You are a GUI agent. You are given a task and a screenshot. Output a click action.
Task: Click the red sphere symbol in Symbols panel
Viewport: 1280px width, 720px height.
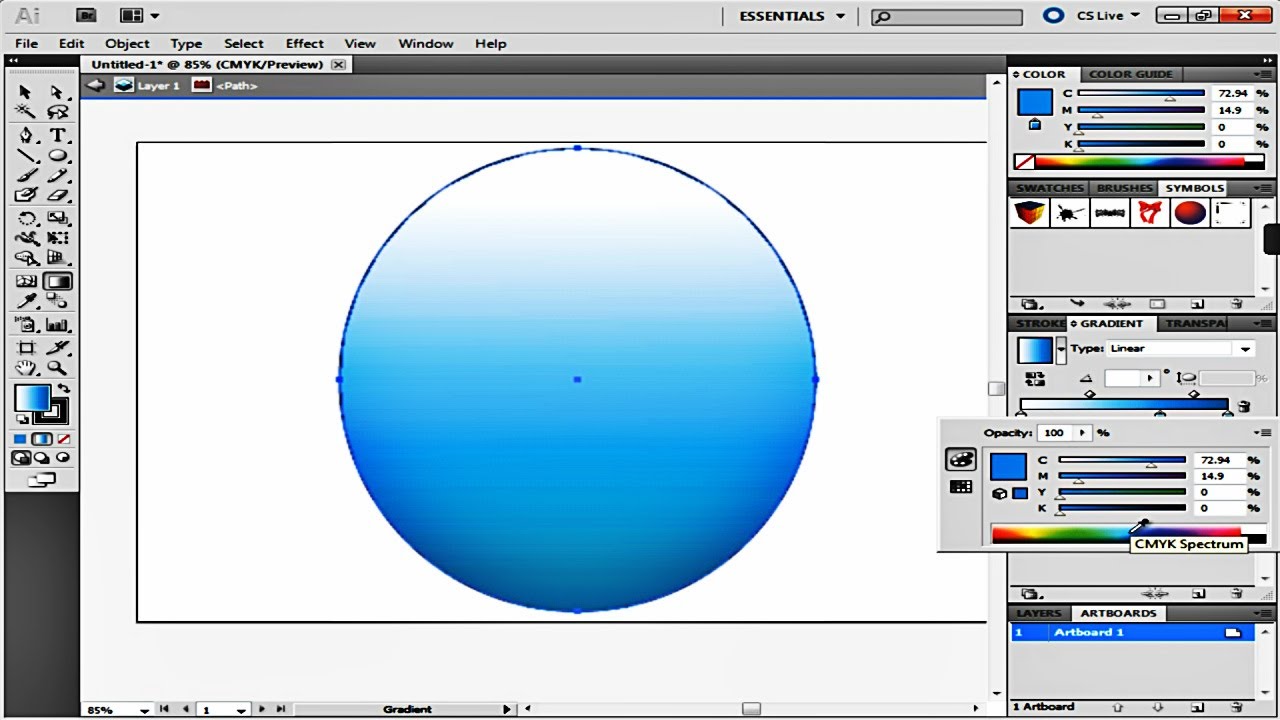[x=1190, y=212]
